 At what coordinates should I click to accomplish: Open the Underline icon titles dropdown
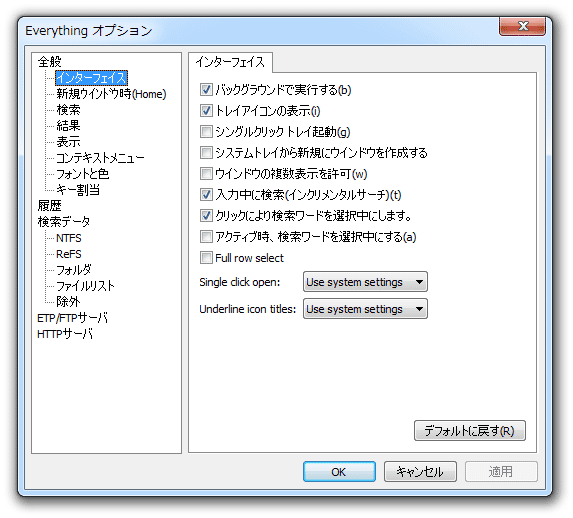point(365,309)
